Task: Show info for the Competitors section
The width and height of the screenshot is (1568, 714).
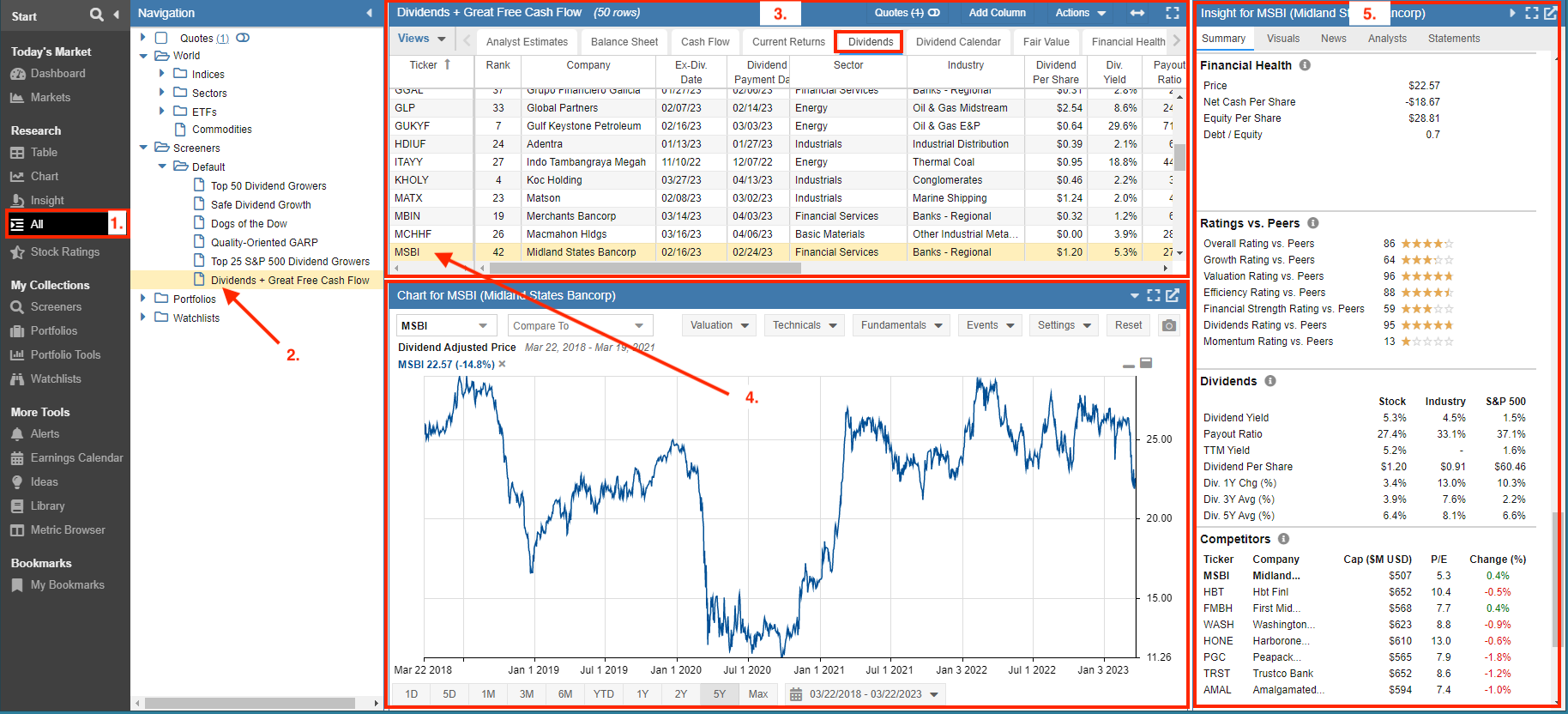Action: pyautogui.click(x=1283, y=539)
